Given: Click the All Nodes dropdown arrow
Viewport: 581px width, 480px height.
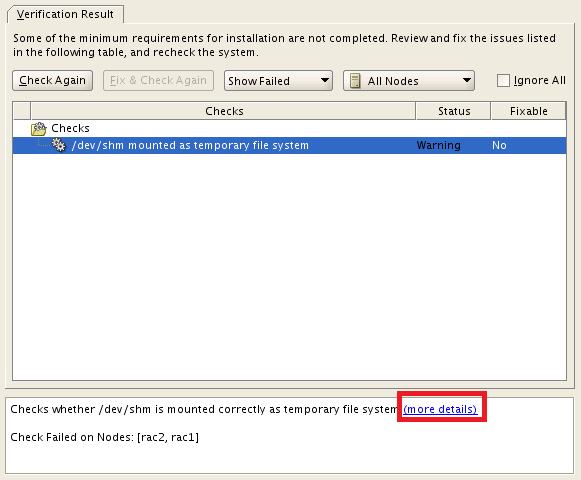Looking at the screenshot, I should click(x=467, y=80).
